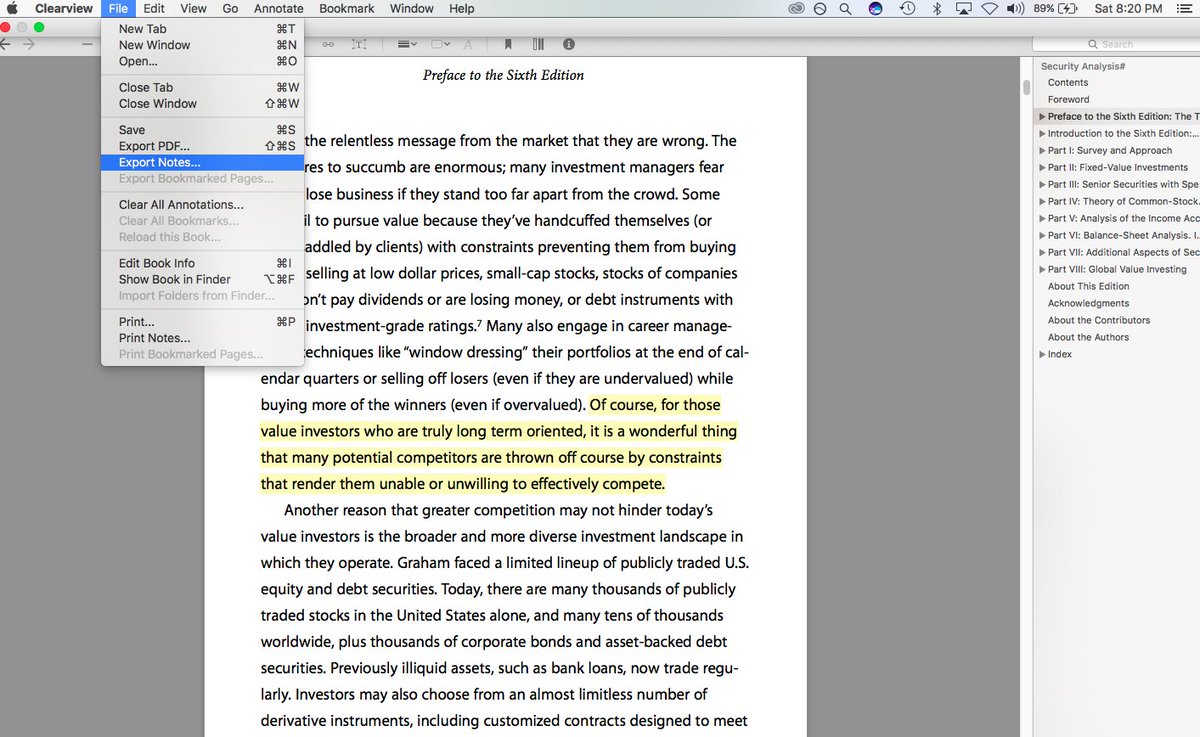The height and width of the screenshot is (737, 1200).
Task: Click the sidebar Search field
Action: pyautogui.click(x=1116, y=44)
